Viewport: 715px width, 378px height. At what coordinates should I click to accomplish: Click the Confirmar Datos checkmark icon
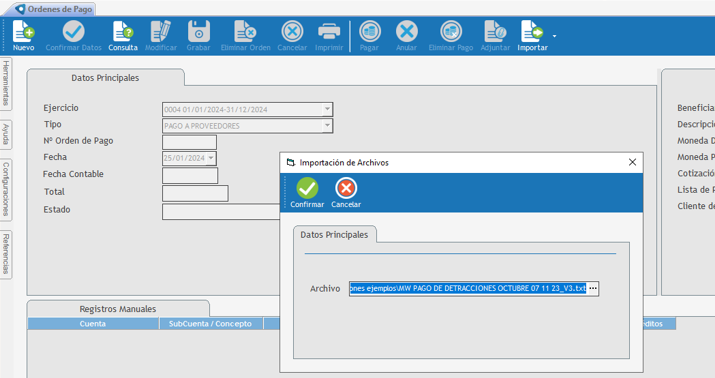[73, 32]
